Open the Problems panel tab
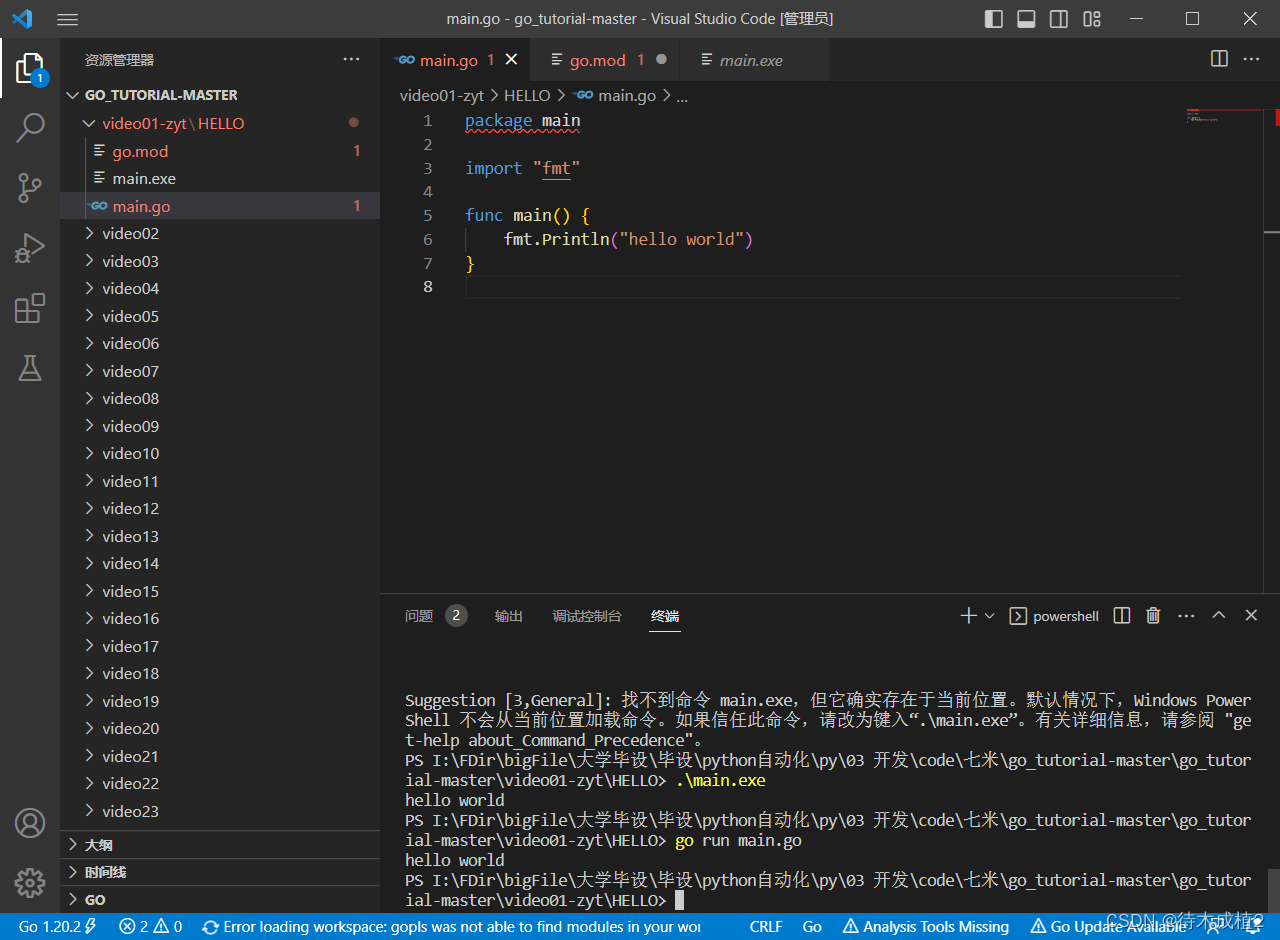Screen dimensions: 1280x940 435,616
